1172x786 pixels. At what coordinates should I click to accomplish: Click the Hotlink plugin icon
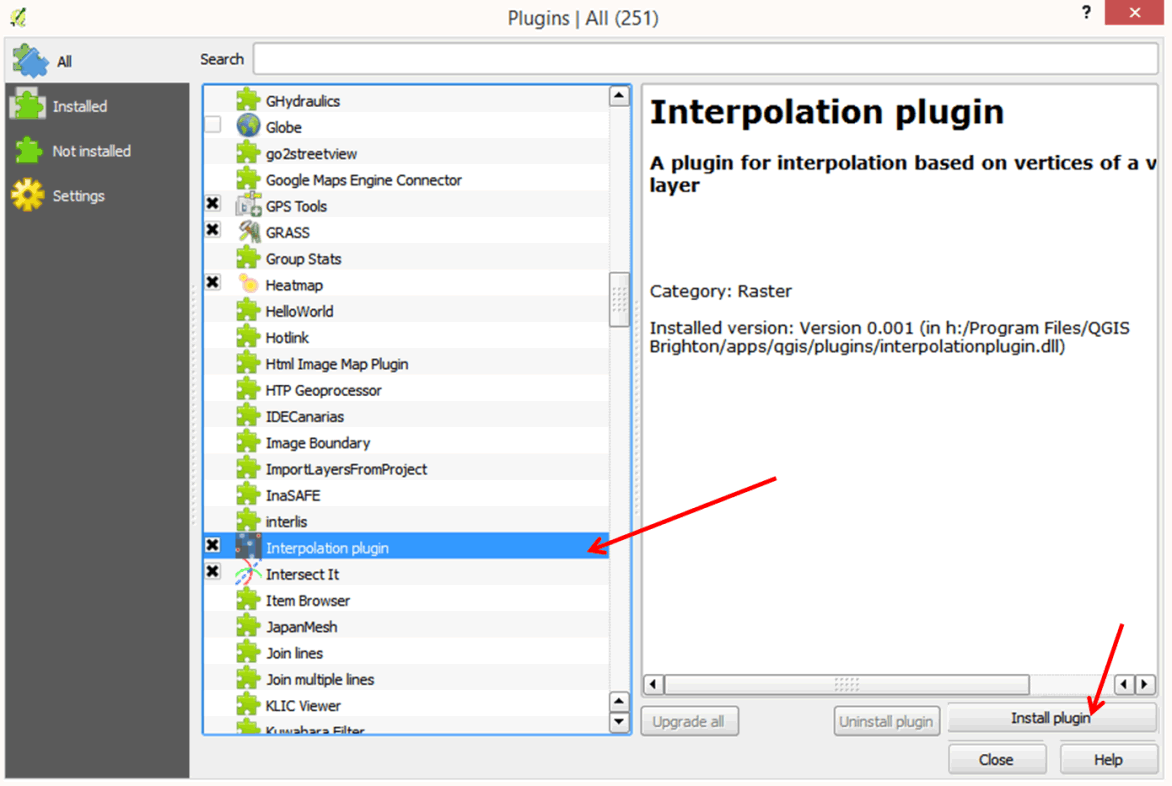pos(247,337)
